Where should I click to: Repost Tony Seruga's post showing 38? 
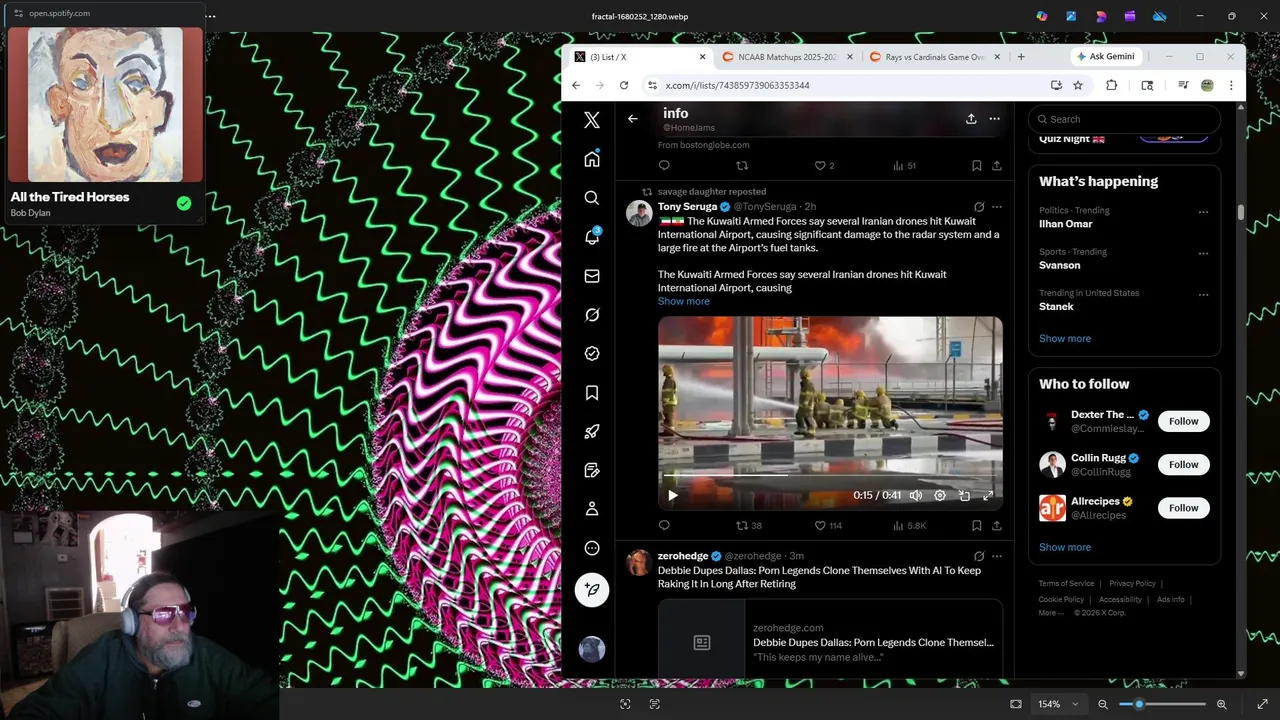pos(748,525)
